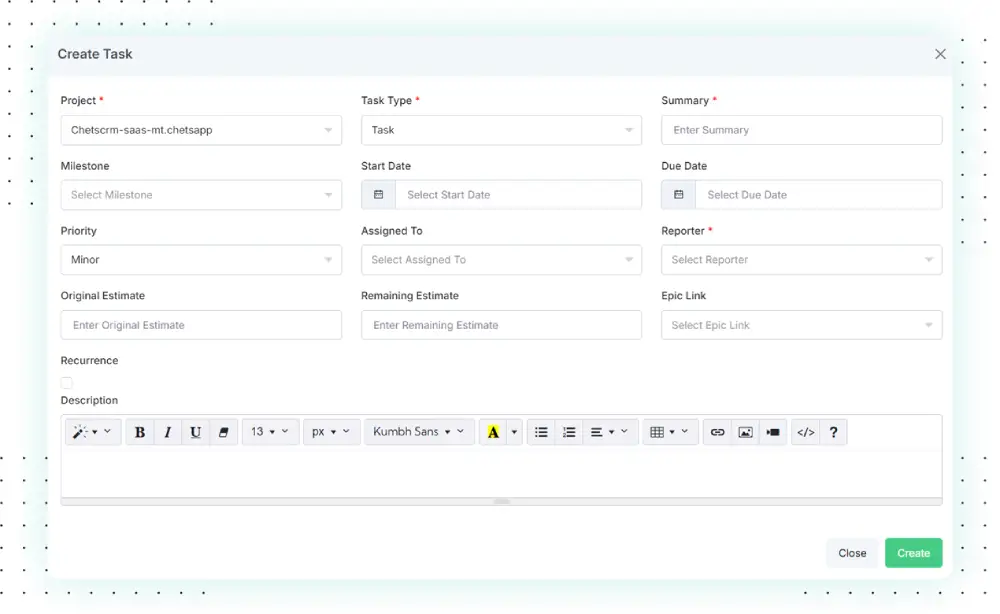Click the Enter Summary input field
Screen dimensions: 1000x614
801,130
